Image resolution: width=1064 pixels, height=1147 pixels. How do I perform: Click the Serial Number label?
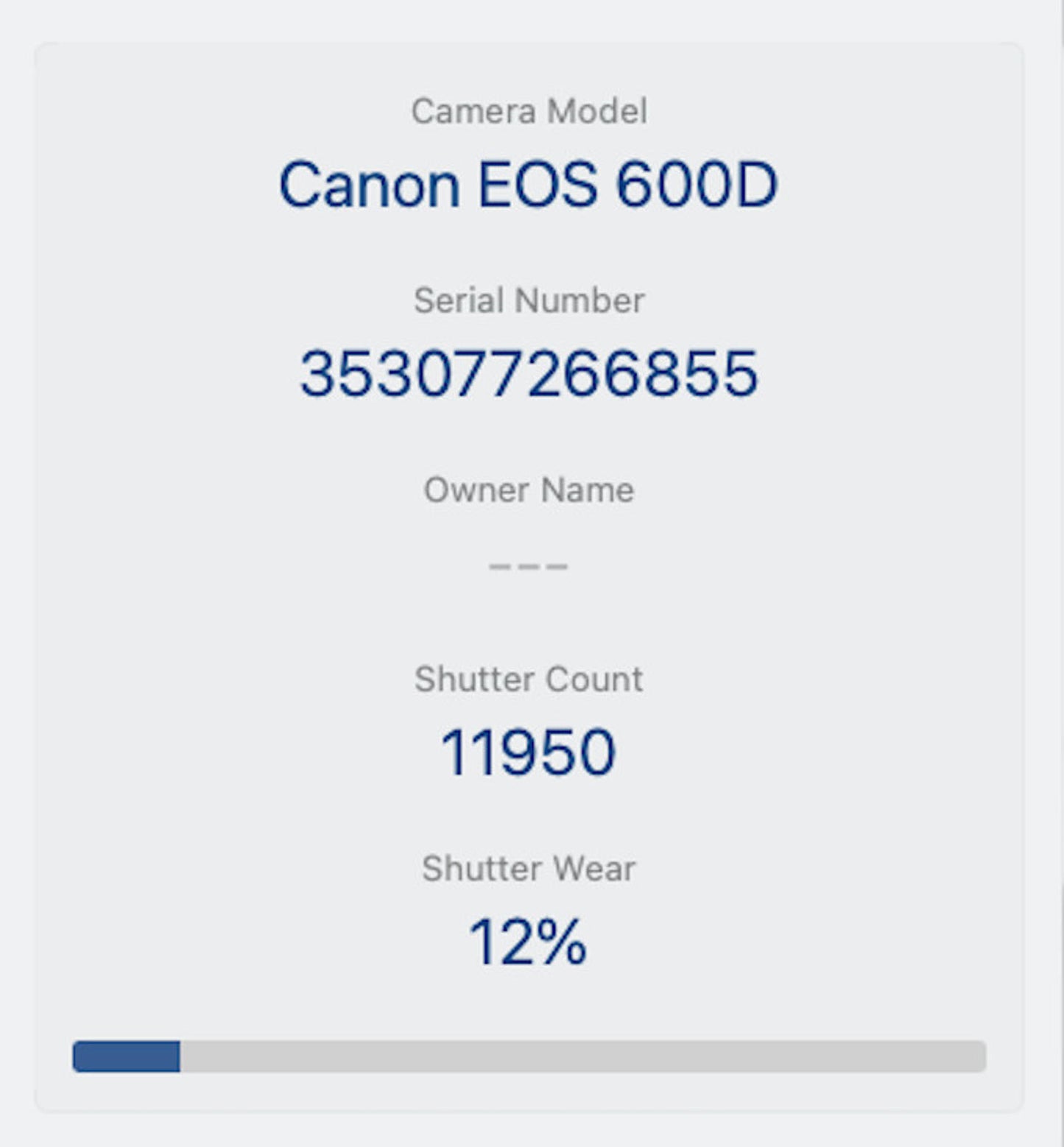click(x=529, y=301)
